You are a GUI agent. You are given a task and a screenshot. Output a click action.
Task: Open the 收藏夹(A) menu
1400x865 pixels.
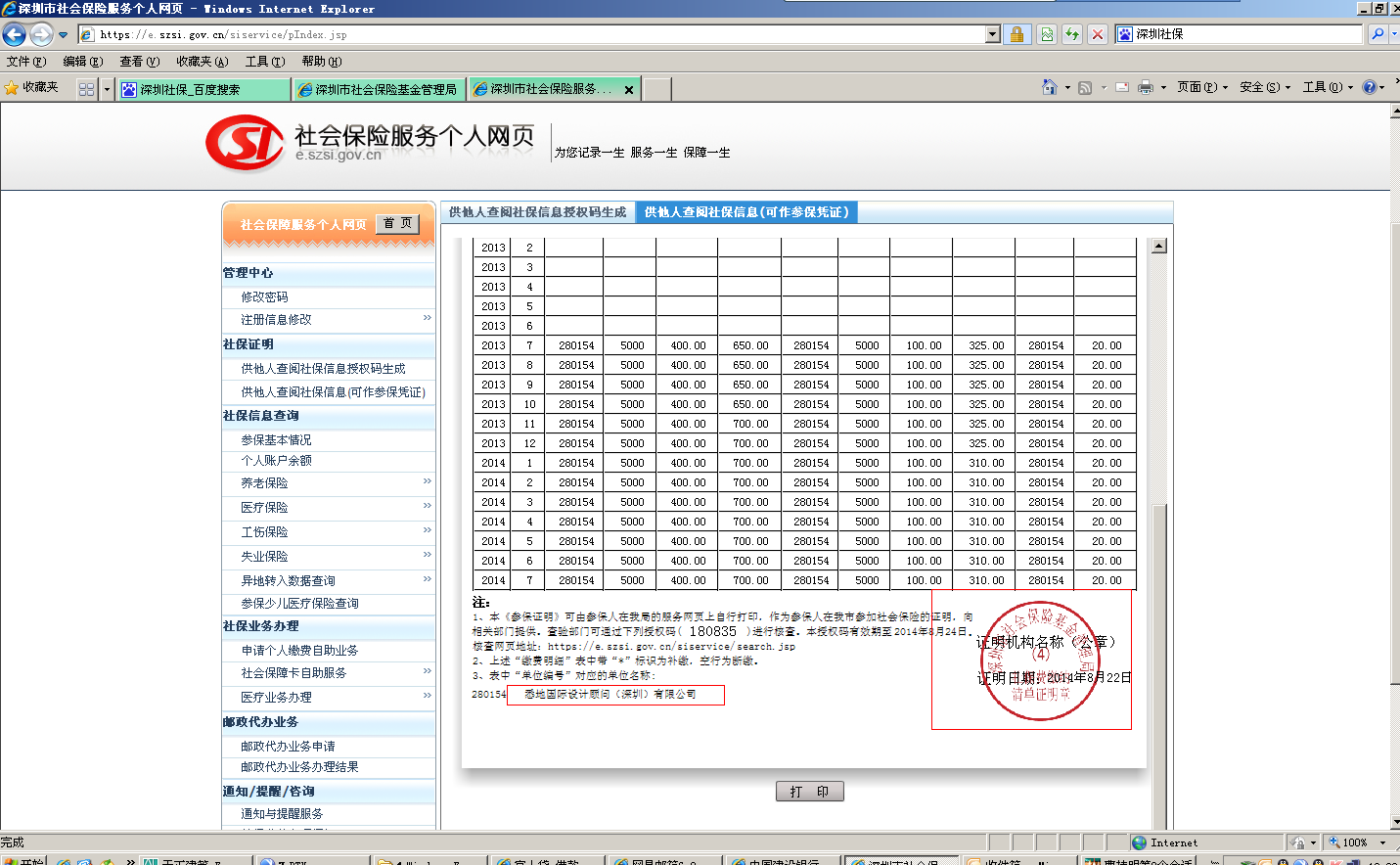(x=203, y=62)
